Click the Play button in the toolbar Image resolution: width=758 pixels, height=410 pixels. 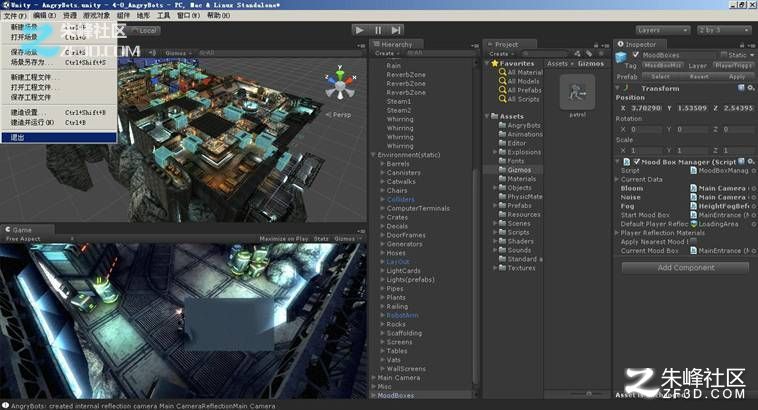coord(360,30)
